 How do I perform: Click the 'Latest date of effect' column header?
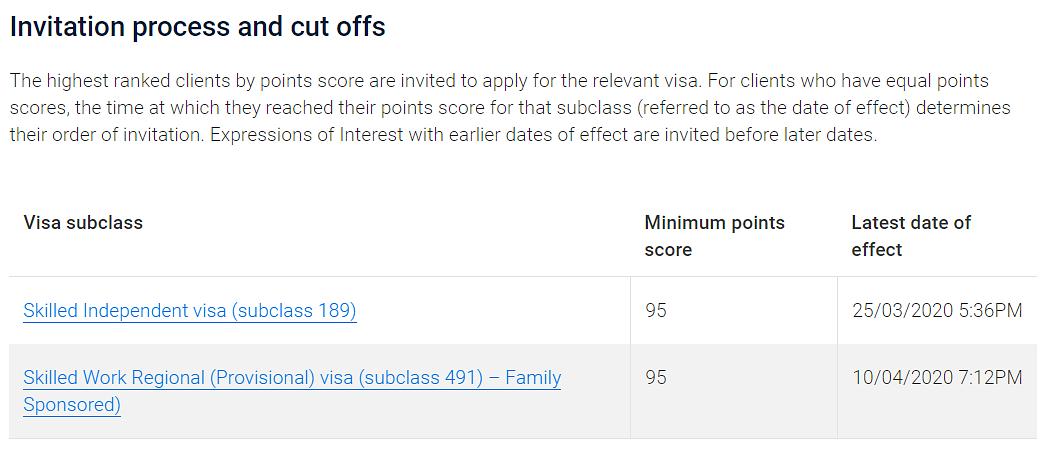[x=911, y=236]
